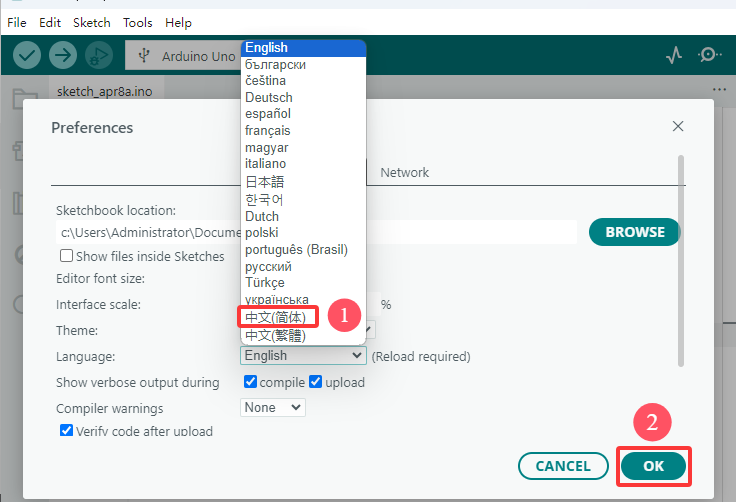
Task: Select 中文(简体) in the language list
Action: [303, 317]
